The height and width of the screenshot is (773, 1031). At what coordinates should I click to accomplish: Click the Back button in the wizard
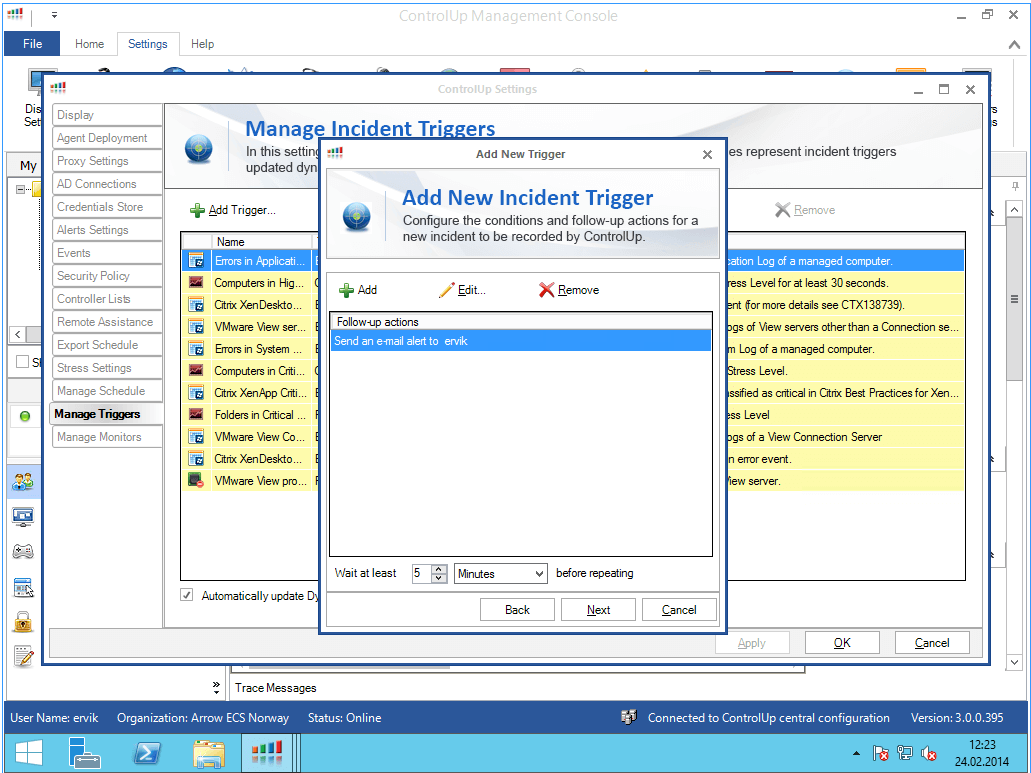pos(517,610)
